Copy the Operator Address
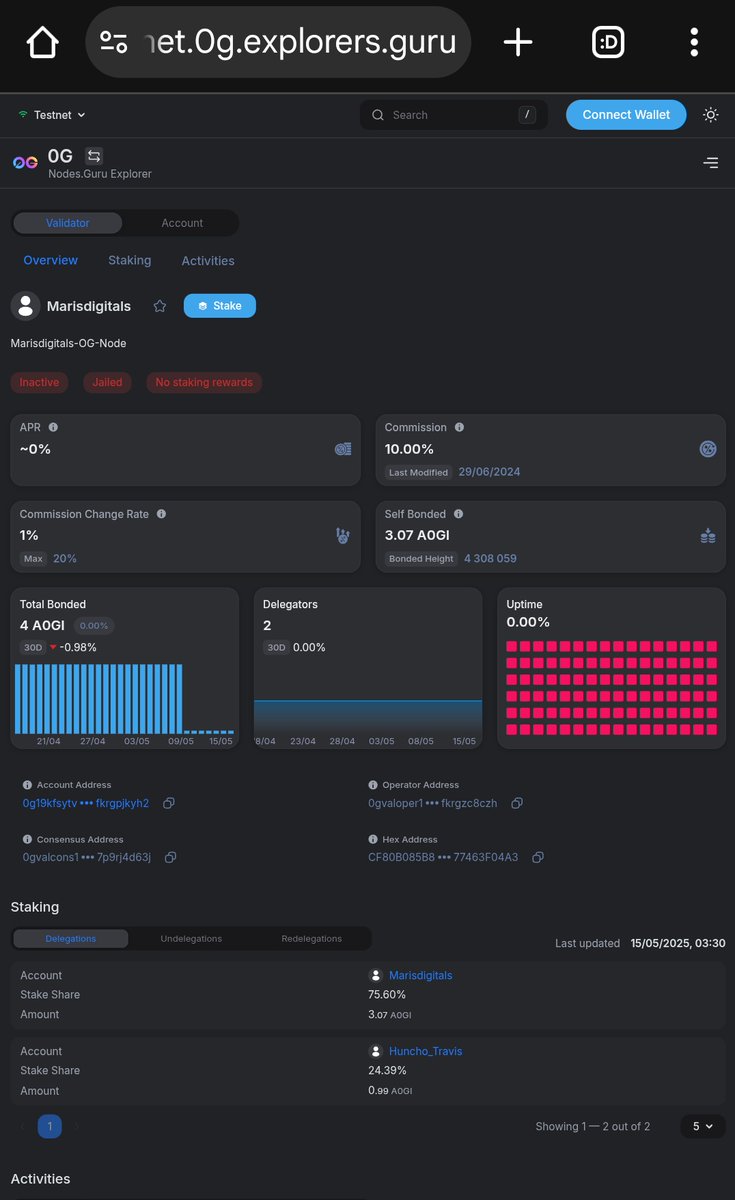 coord(517,803)
